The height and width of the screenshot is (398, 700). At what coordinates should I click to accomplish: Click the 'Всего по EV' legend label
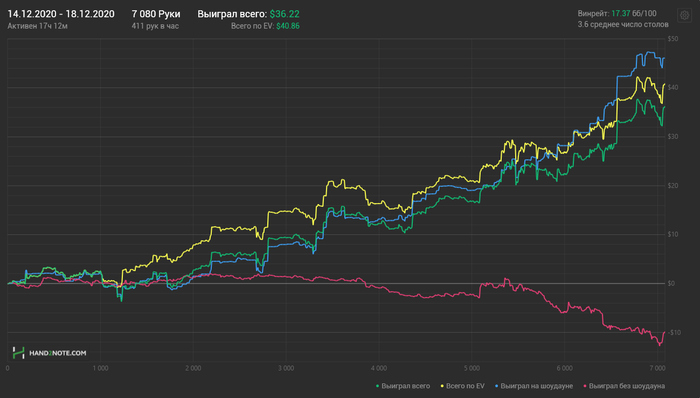coord(465,386)
